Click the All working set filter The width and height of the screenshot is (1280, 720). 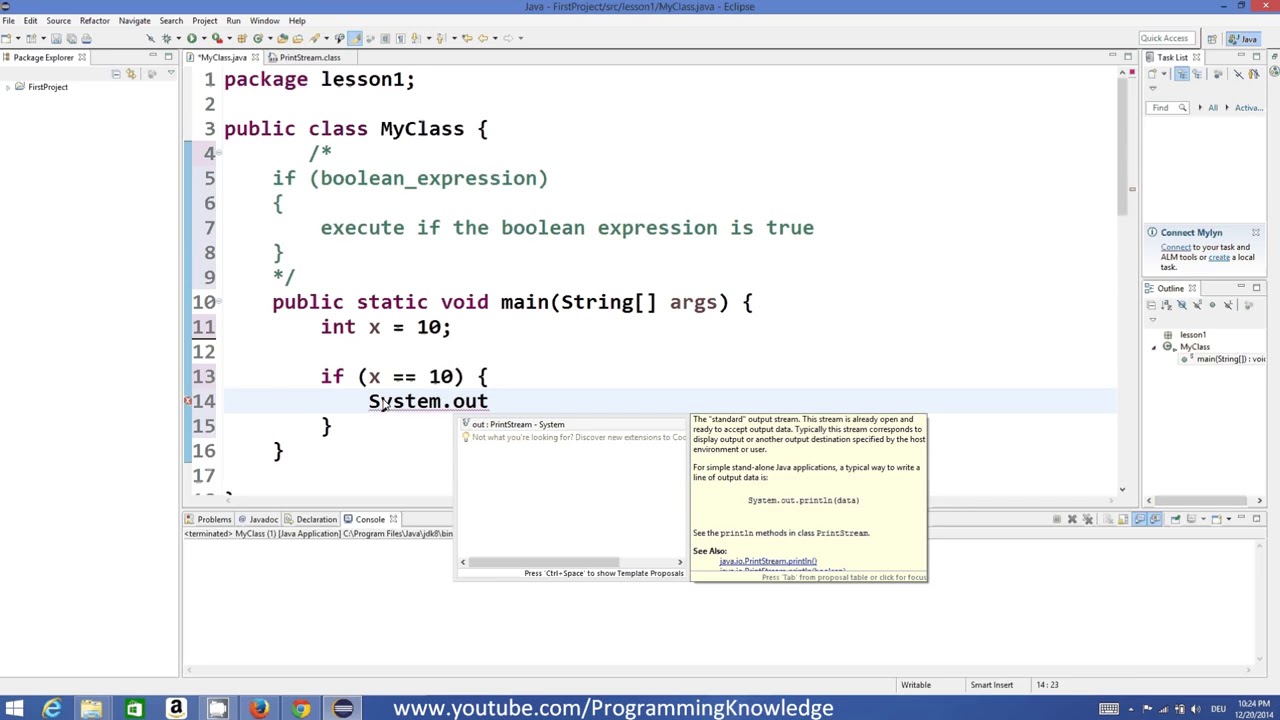[1213, 107]
